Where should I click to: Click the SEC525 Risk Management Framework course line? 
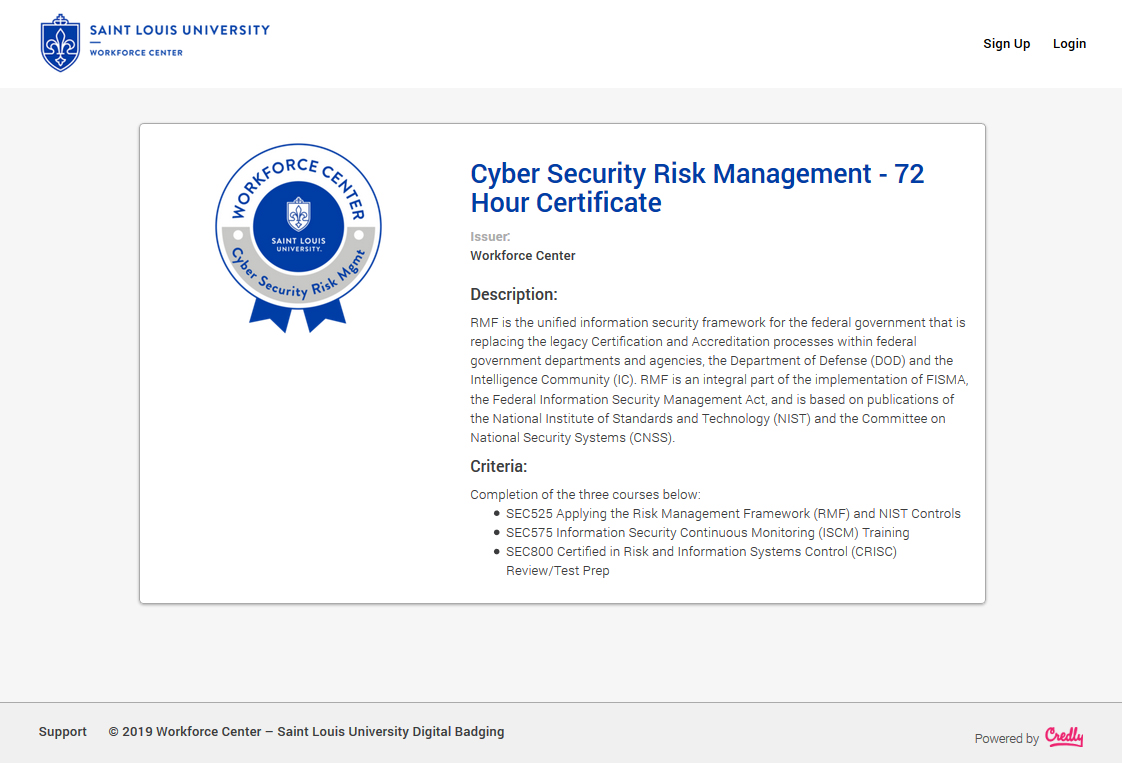[733, 513]
